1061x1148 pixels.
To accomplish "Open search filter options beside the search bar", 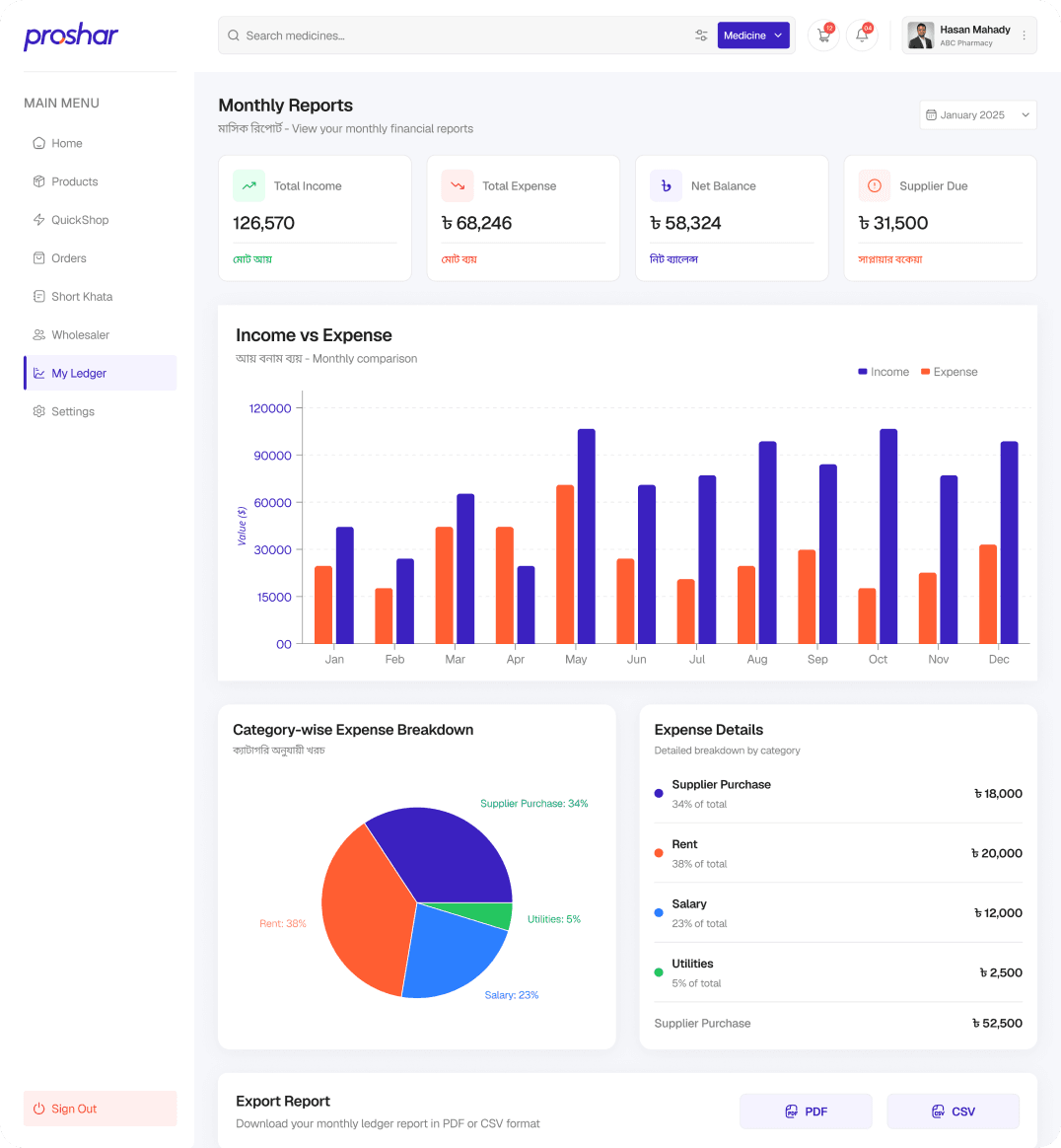I will point(701,35).
